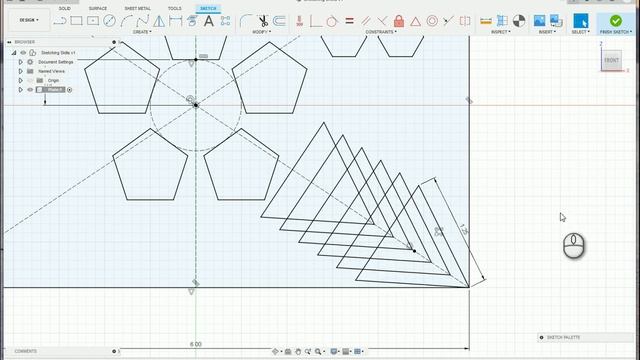Open the INSERT dropdown menu
This screenshot has height=360, width=640.
(x=547, y=32)
